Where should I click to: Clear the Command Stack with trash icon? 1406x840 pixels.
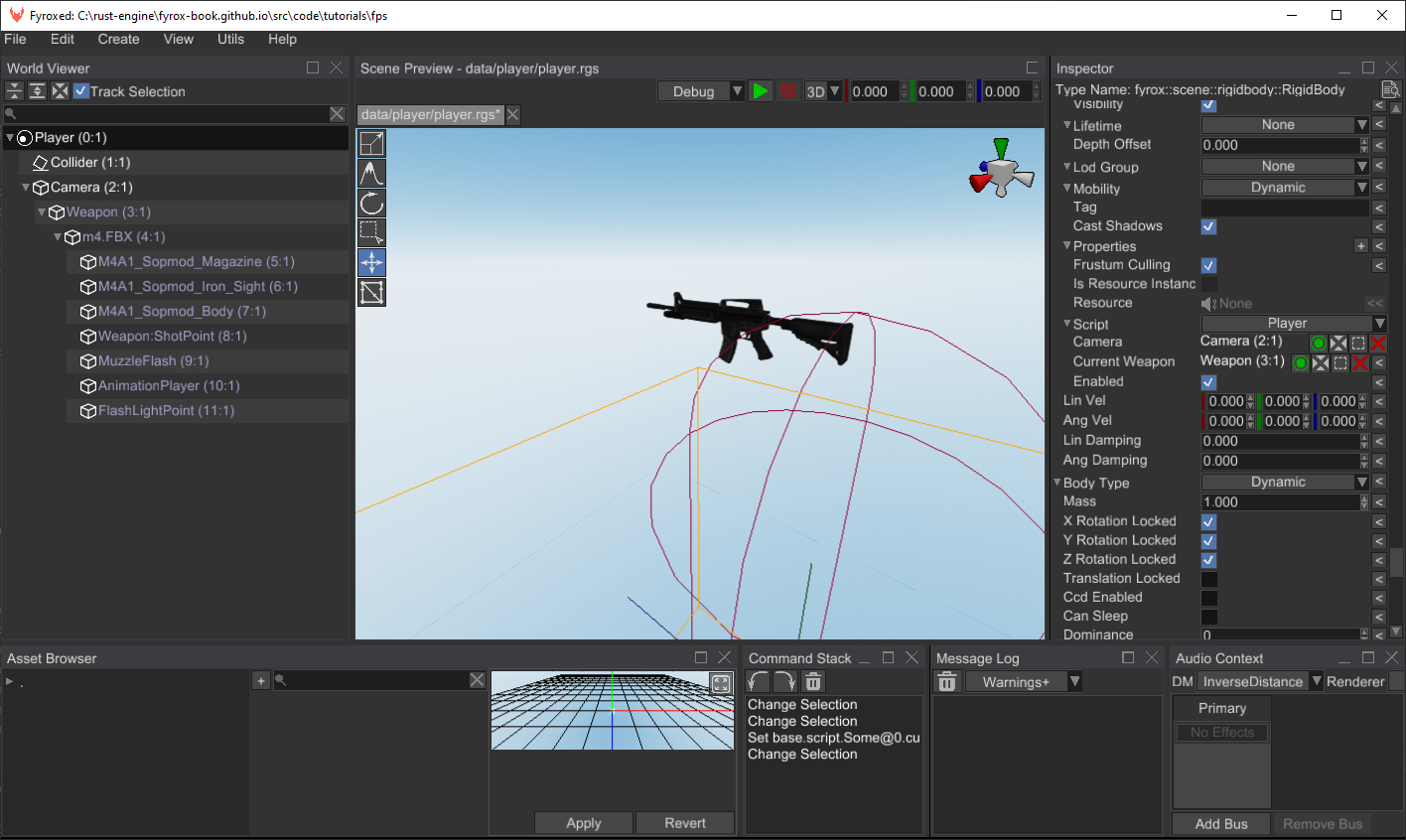coord(813,682)
